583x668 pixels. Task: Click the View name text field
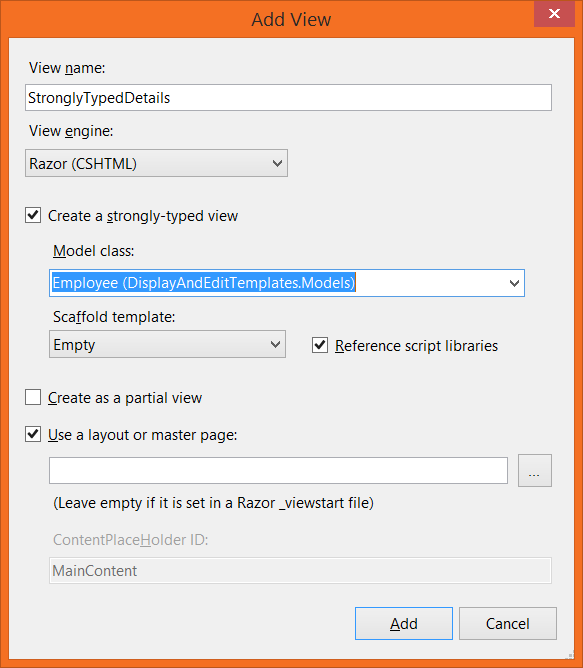(x=288, y=98)
